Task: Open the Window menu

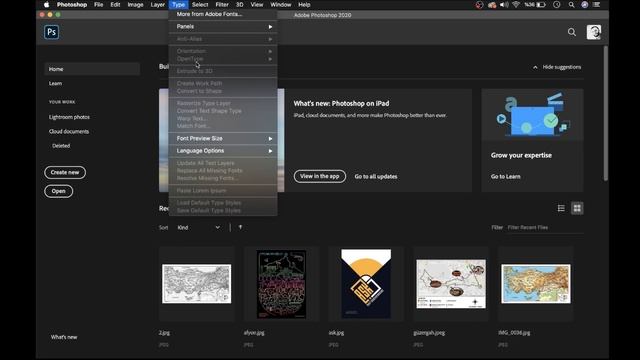Action: point(281,5)
